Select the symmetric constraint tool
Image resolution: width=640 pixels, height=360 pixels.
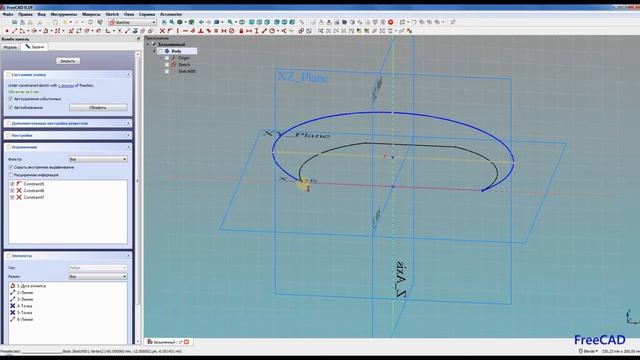(x=224, y=31)
